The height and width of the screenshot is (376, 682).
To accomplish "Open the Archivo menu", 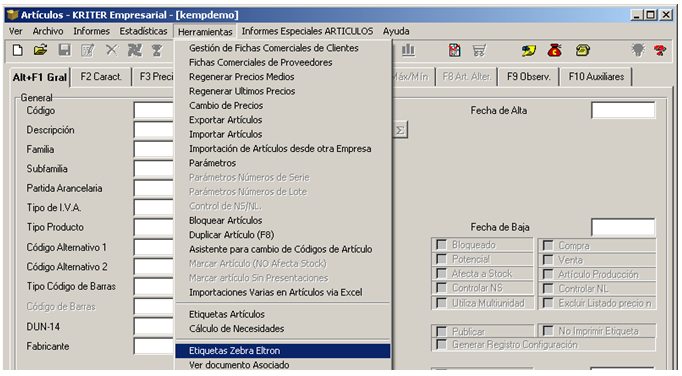I will pyautogui.click(x=48, y=31).
